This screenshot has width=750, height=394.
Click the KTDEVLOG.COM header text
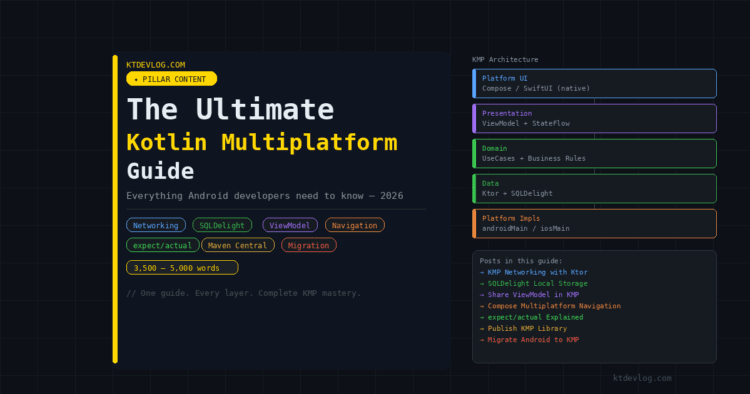[155, 65]
